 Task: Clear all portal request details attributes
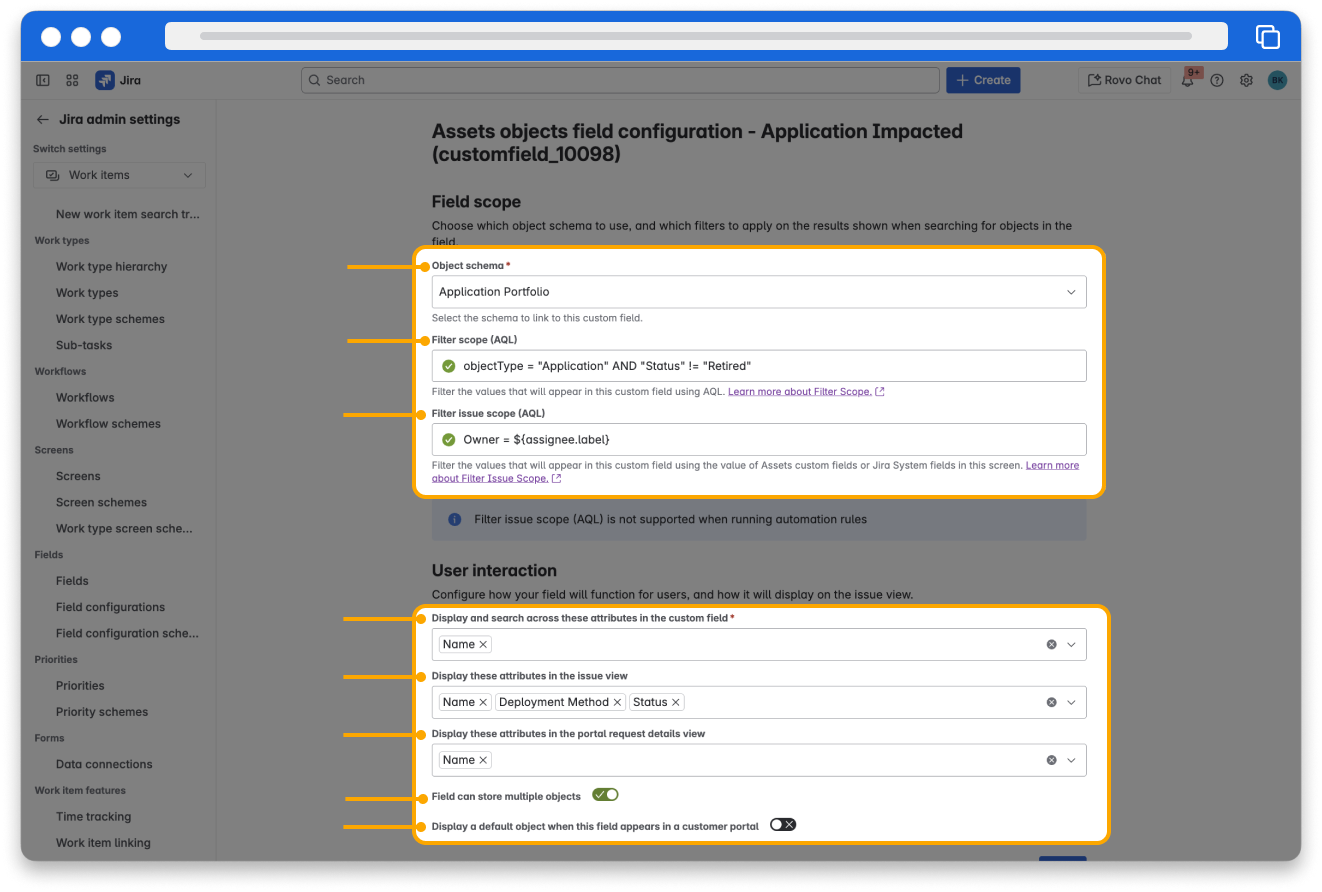(x=1051, y=760)
